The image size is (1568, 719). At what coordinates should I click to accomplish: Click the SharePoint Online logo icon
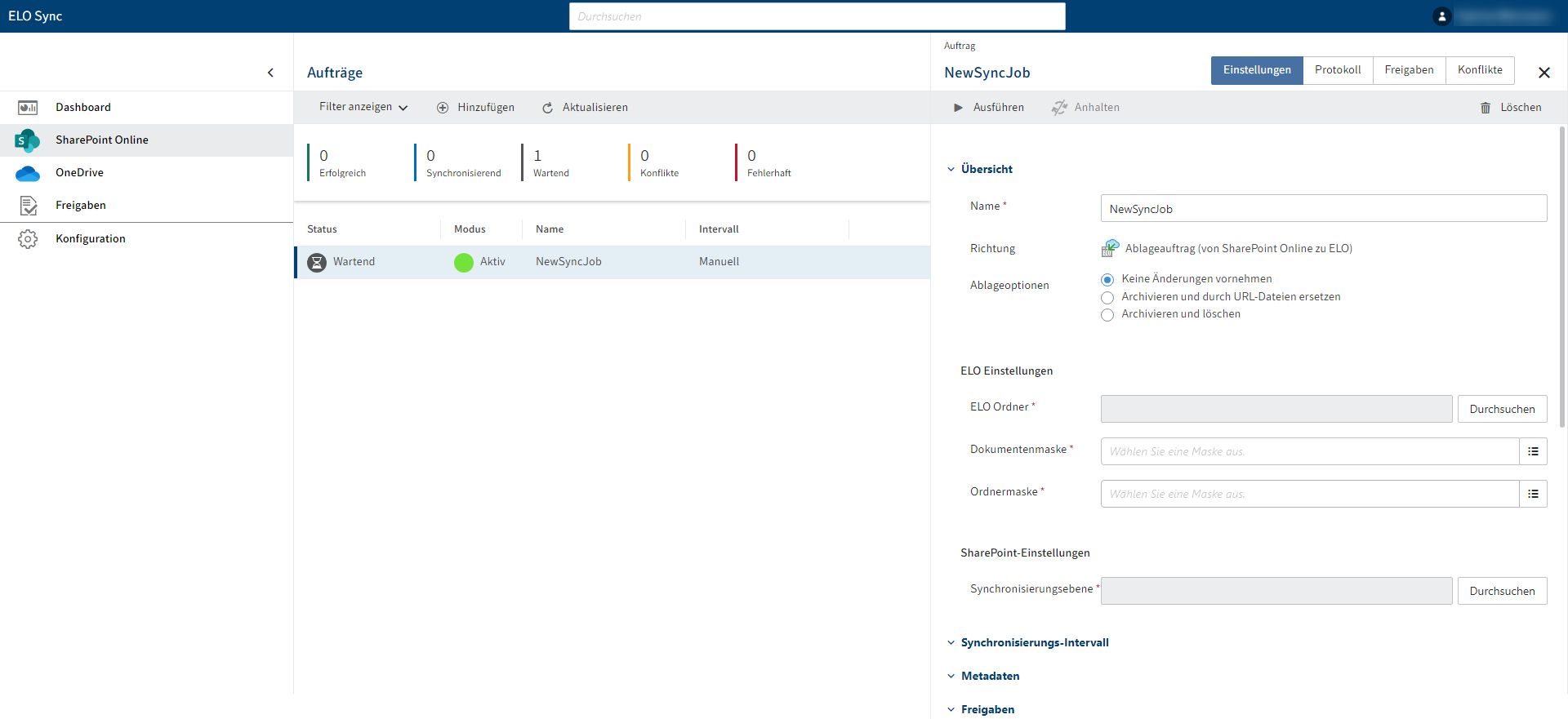[27, 140]
